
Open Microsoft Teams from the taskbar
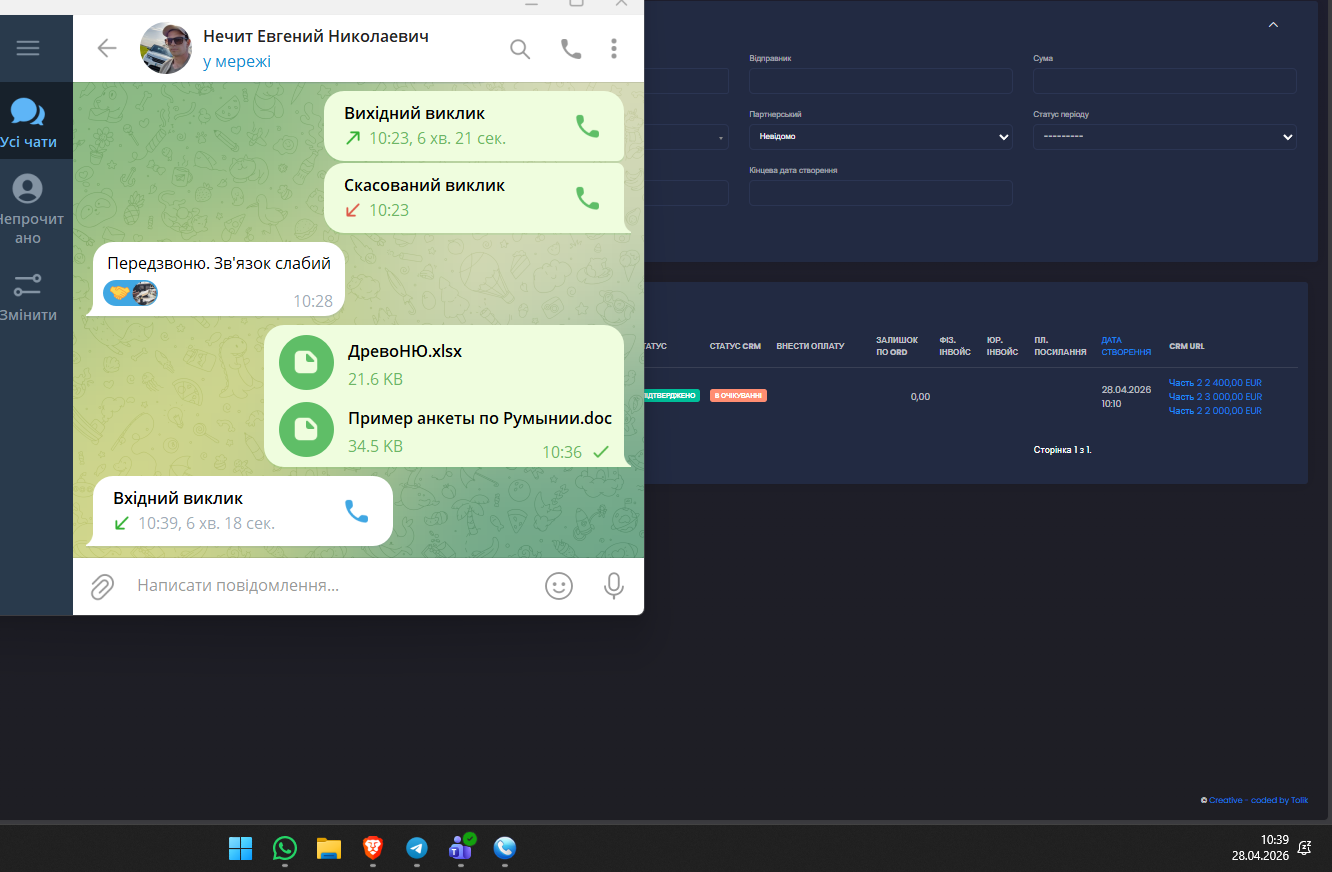461,848
